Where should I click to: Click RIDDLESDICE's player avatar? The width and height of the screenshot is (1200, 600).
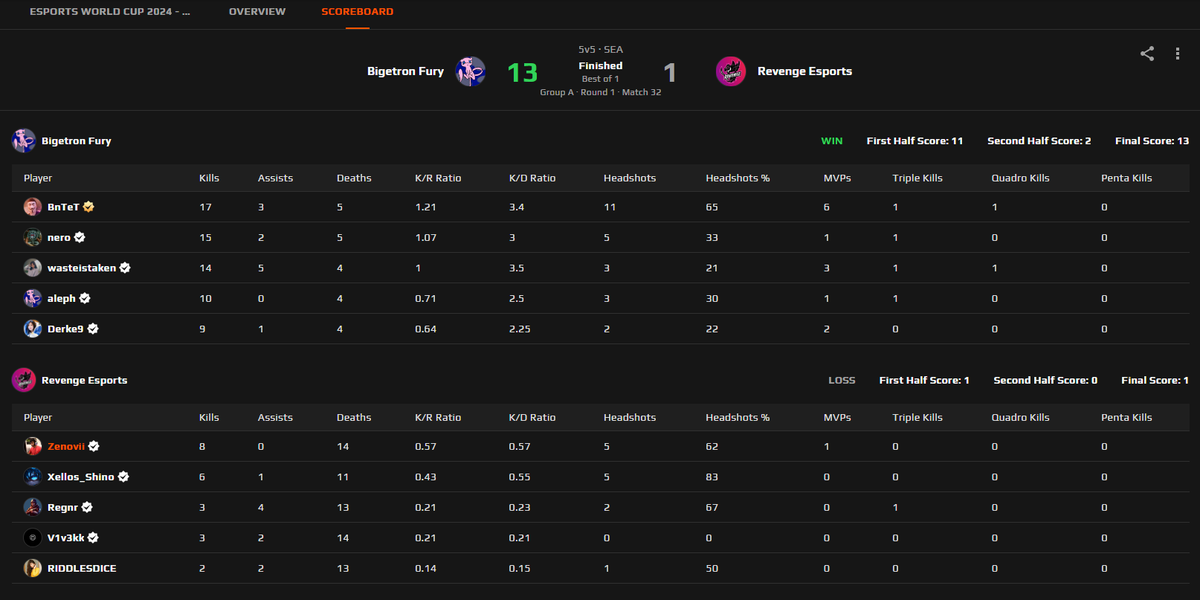point(30,568)
